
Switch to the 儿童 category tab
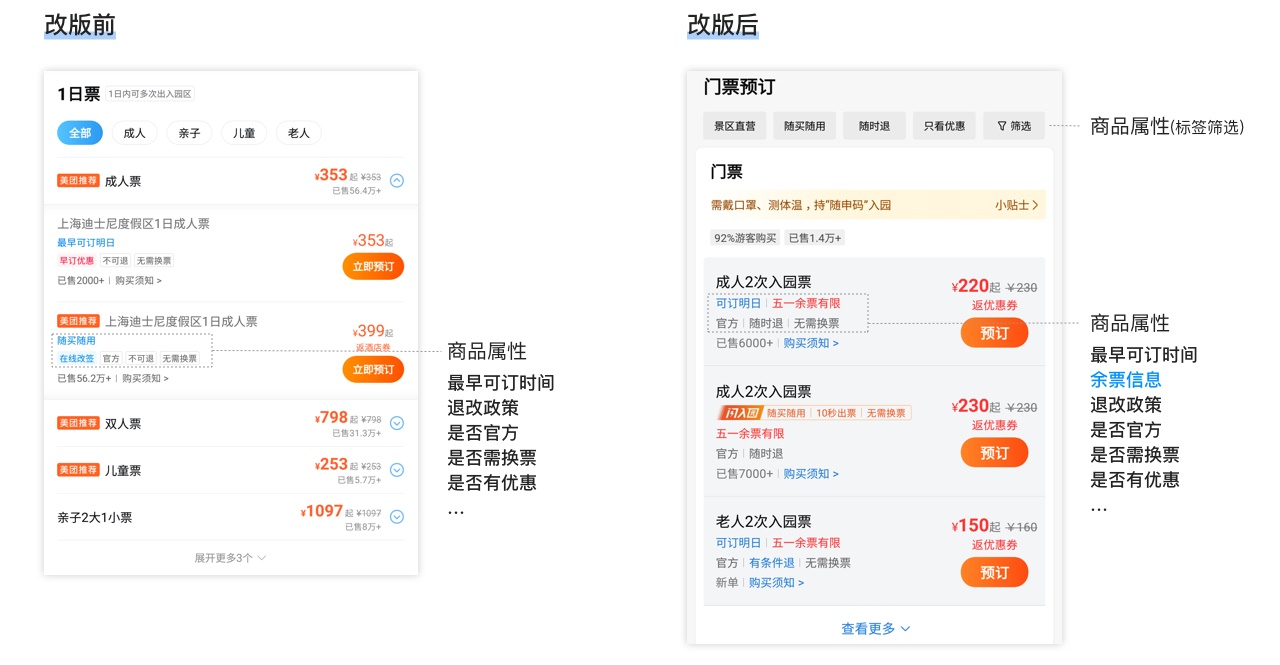[244, 133]
